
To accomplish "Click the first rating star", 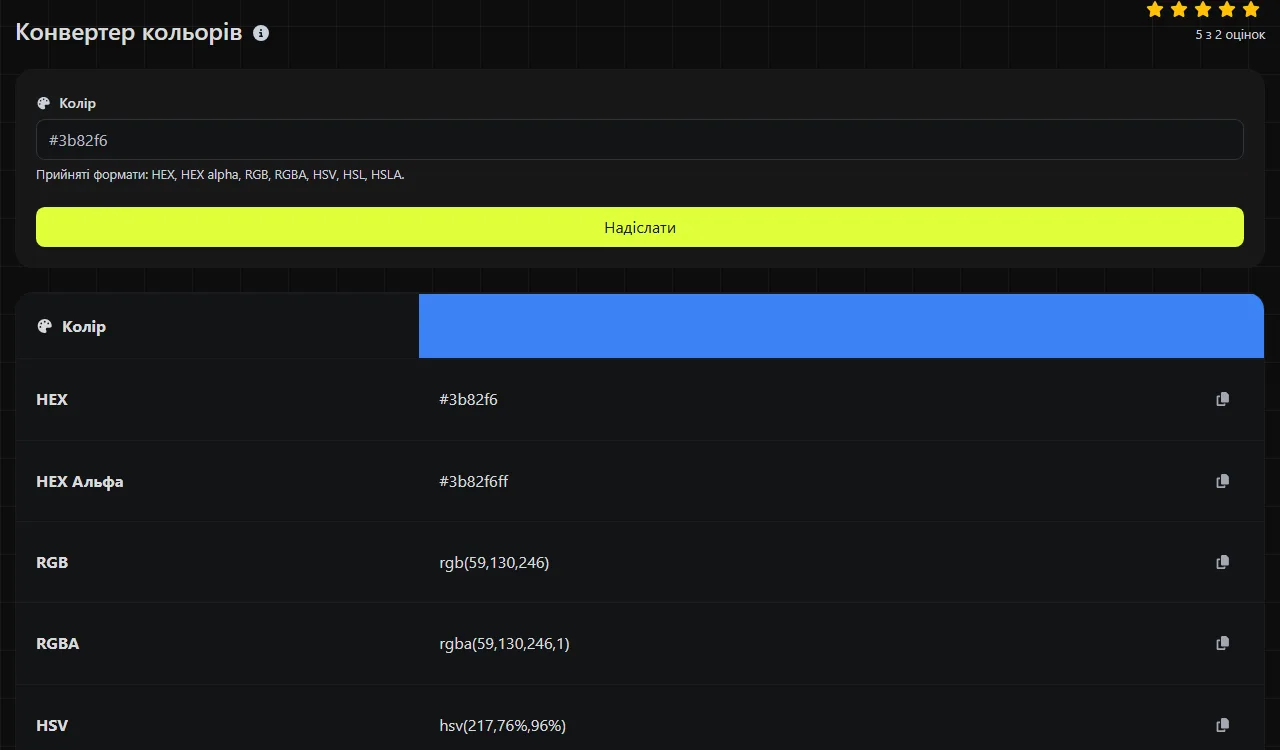I will pyautogui.click(x=1155, y=10).
